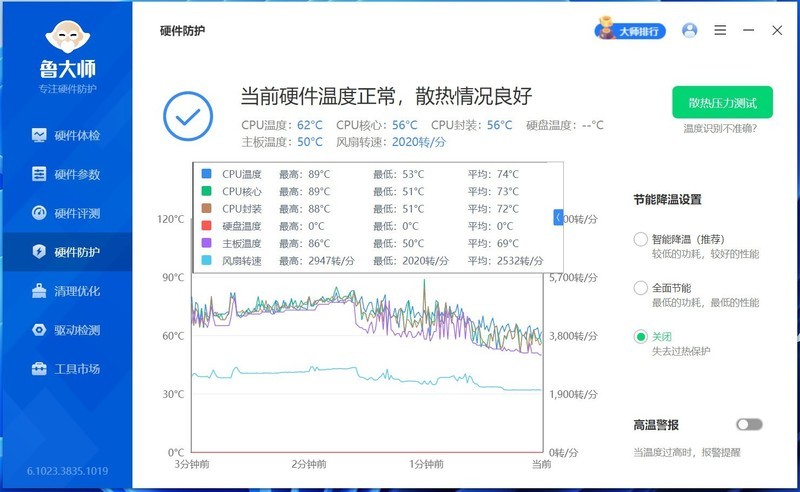The width and height of the screenshot is (800, 492).
Task: Click blue CPU温度 legend swatch
Action: pos(206,174)
